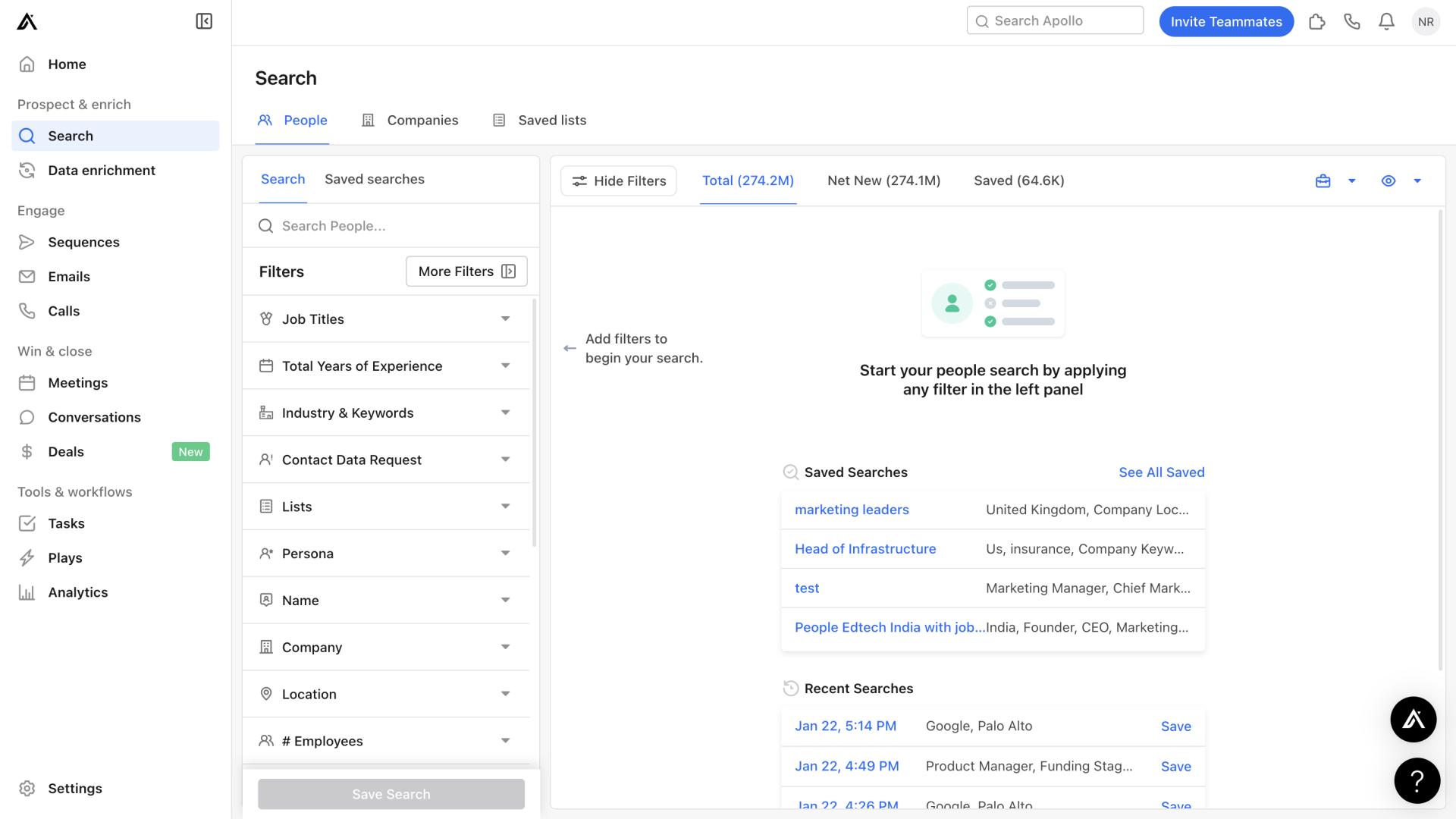Screen dimensions: 1456x819
Task: Click on marketing leaders saved search
Action: (851, 509)
